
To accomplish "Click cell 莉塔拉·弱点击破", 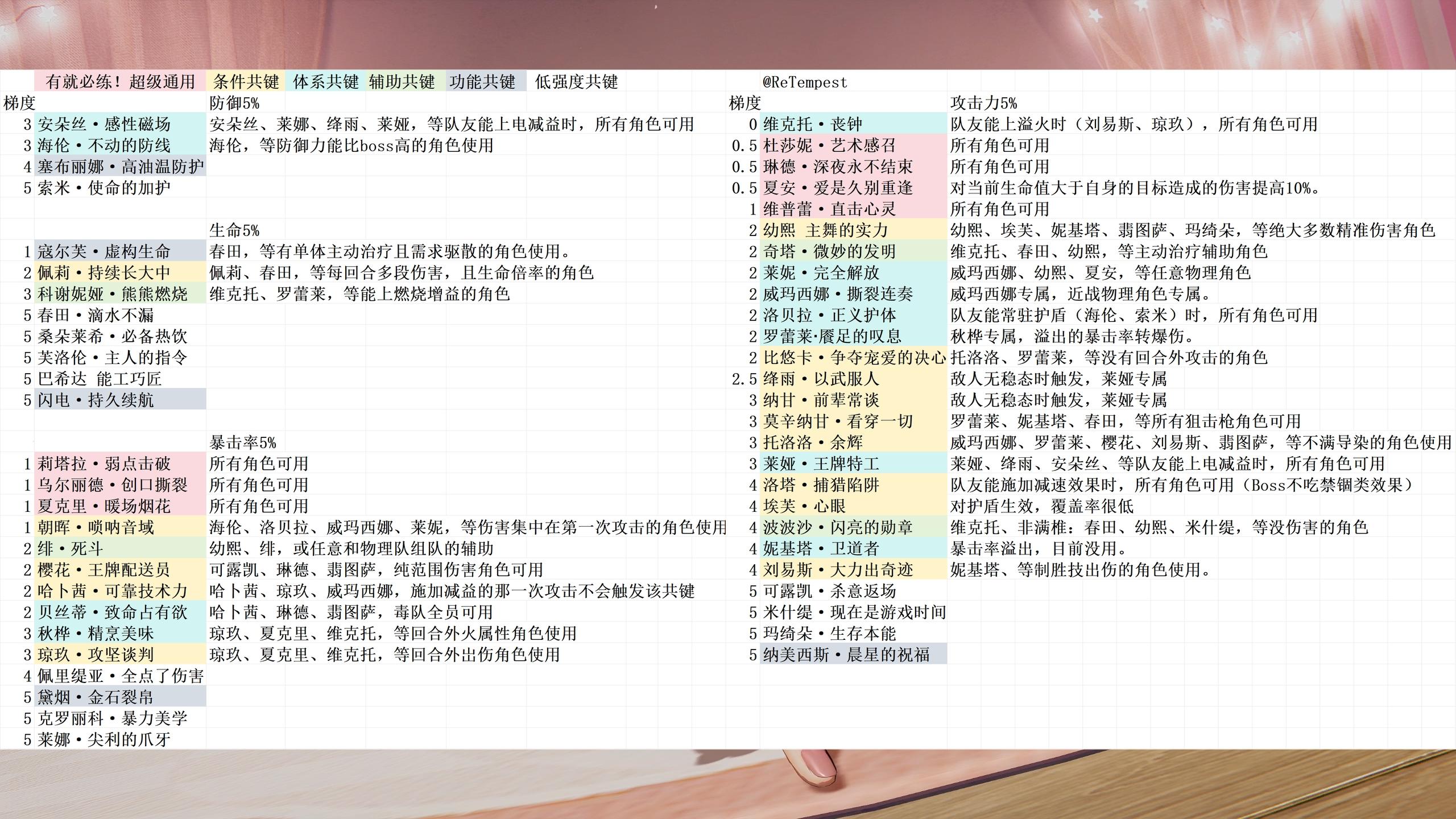I will pyautogui.click(x=104, y=464).
